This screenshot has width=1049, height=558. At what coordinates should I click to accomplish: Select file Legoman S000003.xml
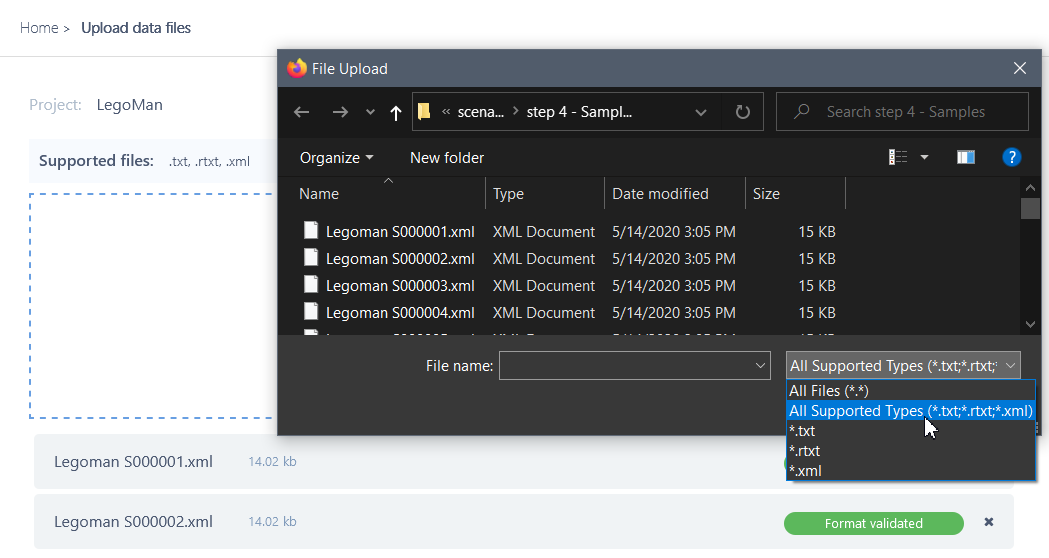pyautogui.click(x=399, y=285)
